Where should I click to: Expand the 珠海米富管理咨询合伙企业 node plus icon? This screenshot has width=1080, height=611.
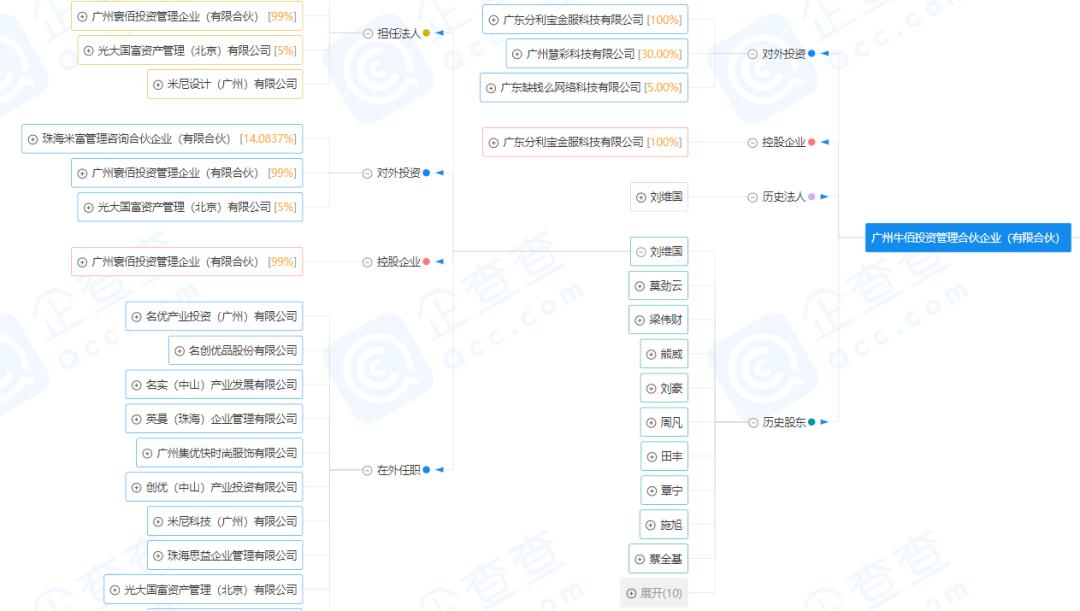click(32, 139)
